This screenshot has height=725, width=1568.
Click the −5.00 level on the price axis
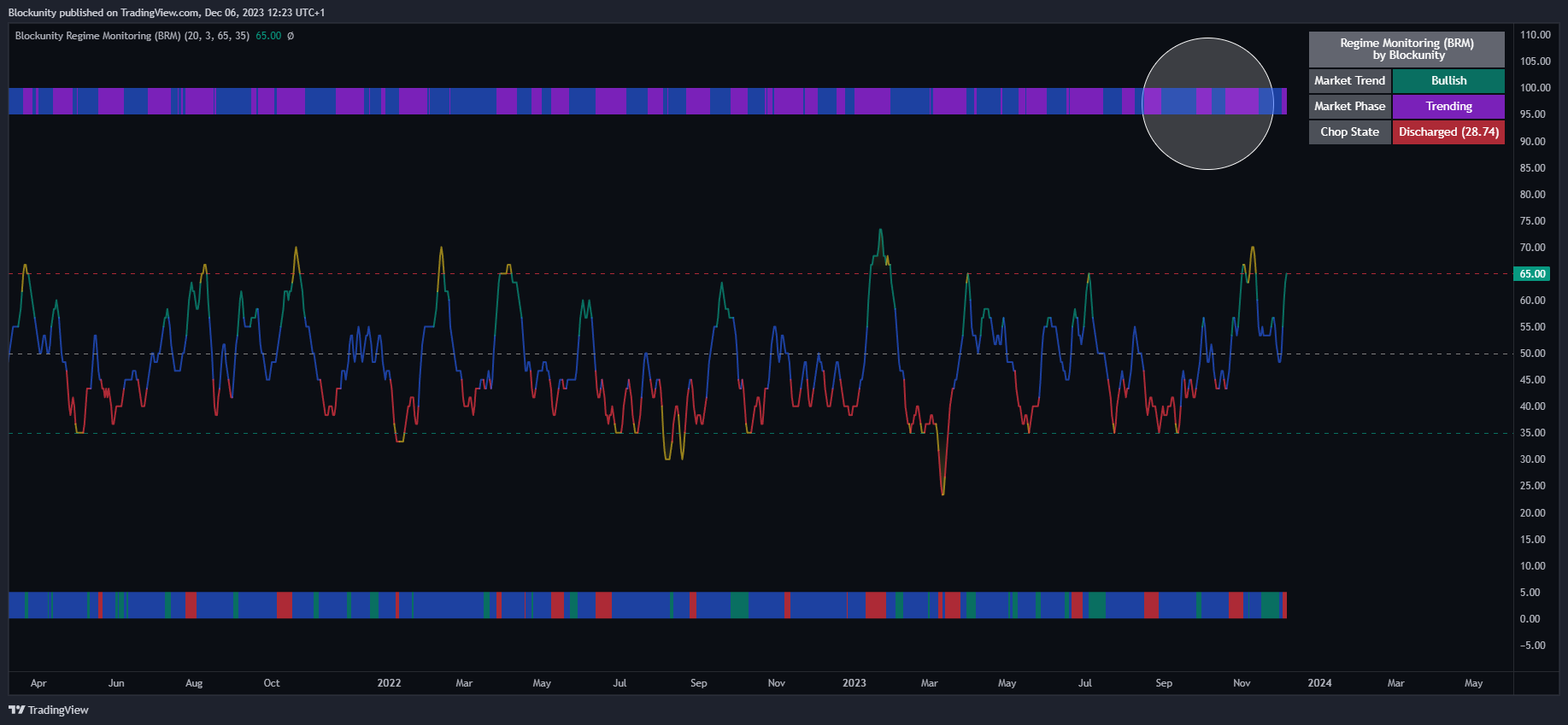1532,646
